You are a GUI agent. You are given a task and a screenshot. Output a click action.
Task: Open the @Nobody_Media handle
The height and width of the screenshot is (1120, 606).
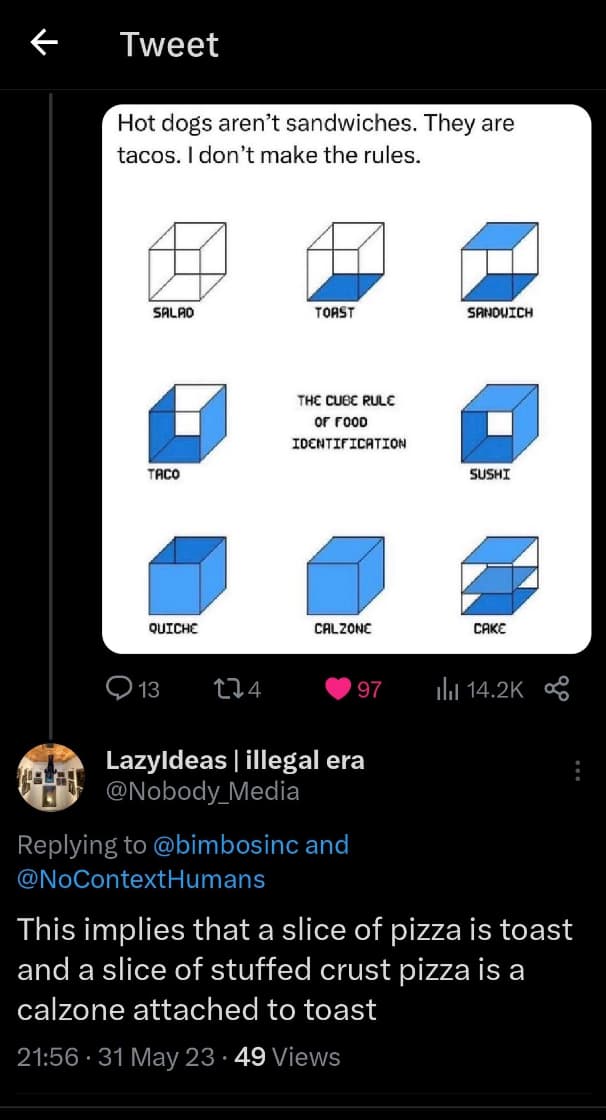click(202, 792)
